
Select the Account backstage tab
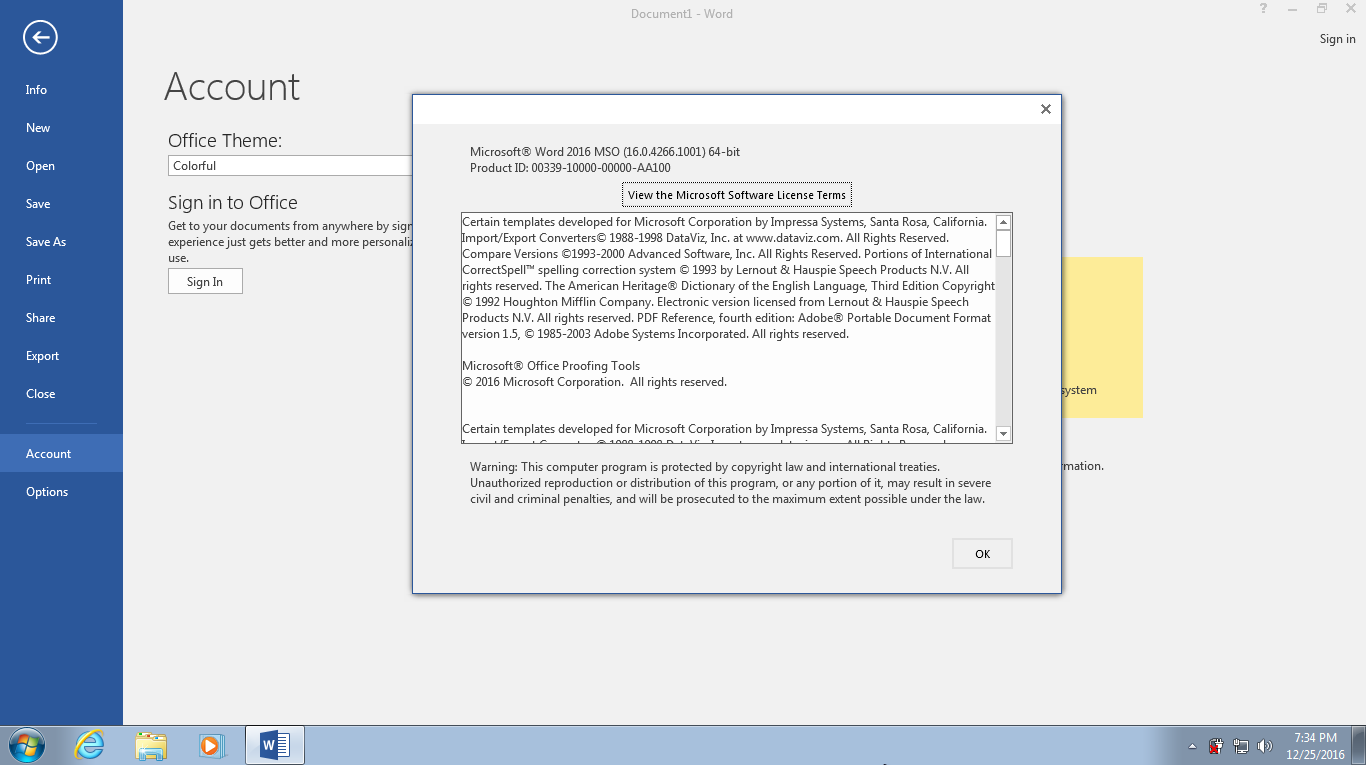coord(61,454)
